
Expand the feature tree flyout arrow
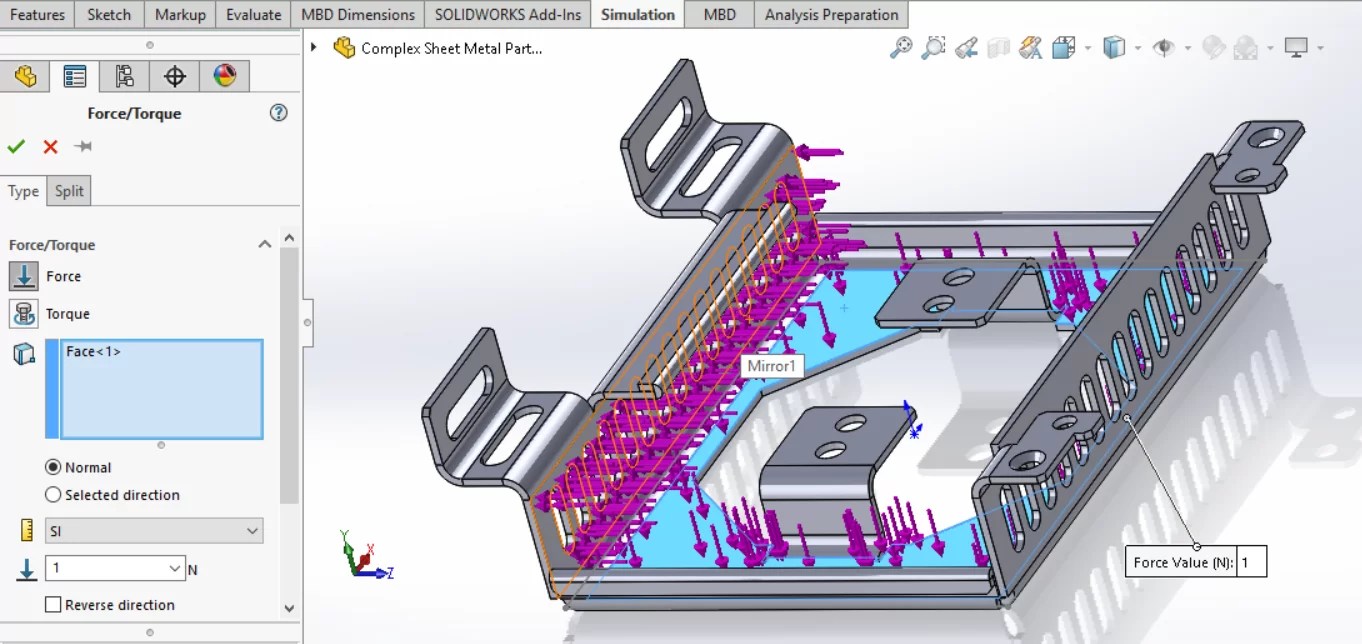[x=314, y=47]
